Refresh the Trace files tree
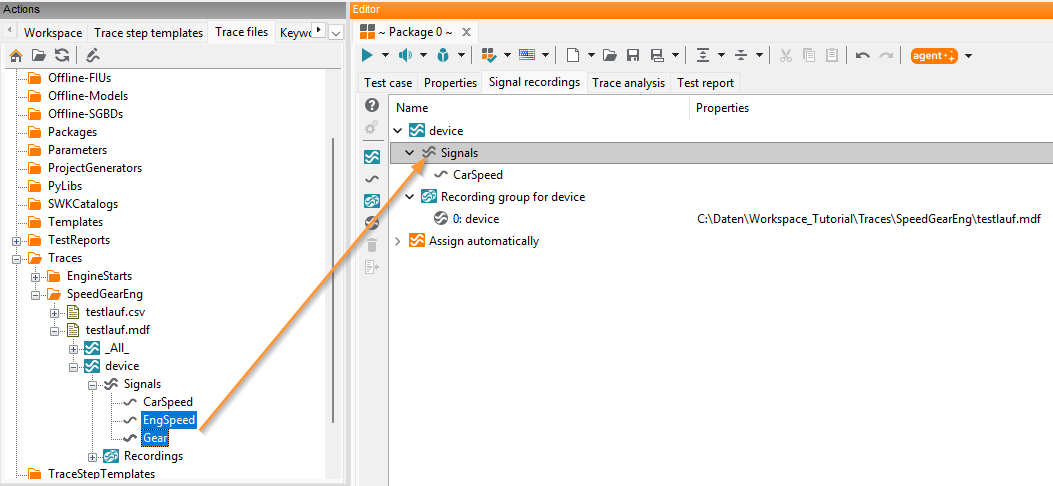Image resolution: width=1053 pixels, height=486 pixels. click(x=62, y=56)
